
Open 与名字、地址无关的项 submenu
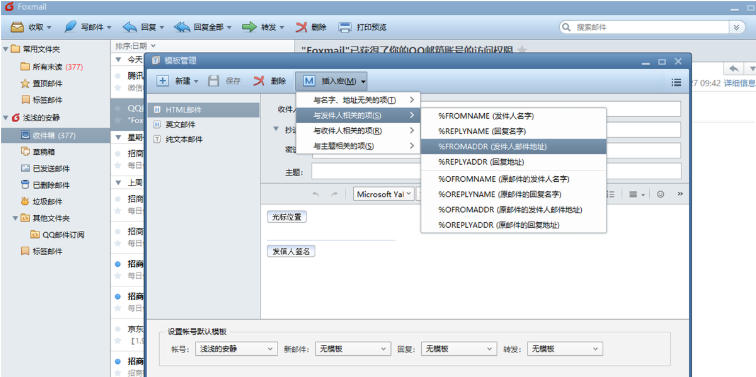358,100
